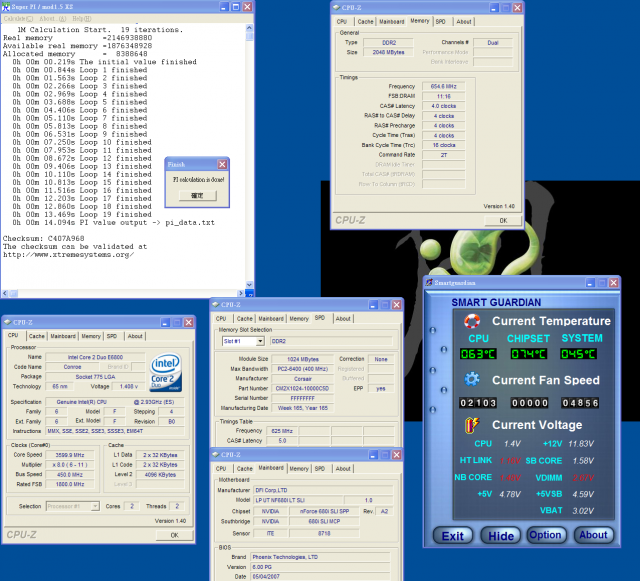Select SPD tab in CPU-Z processor window

[x=112, y=336]
